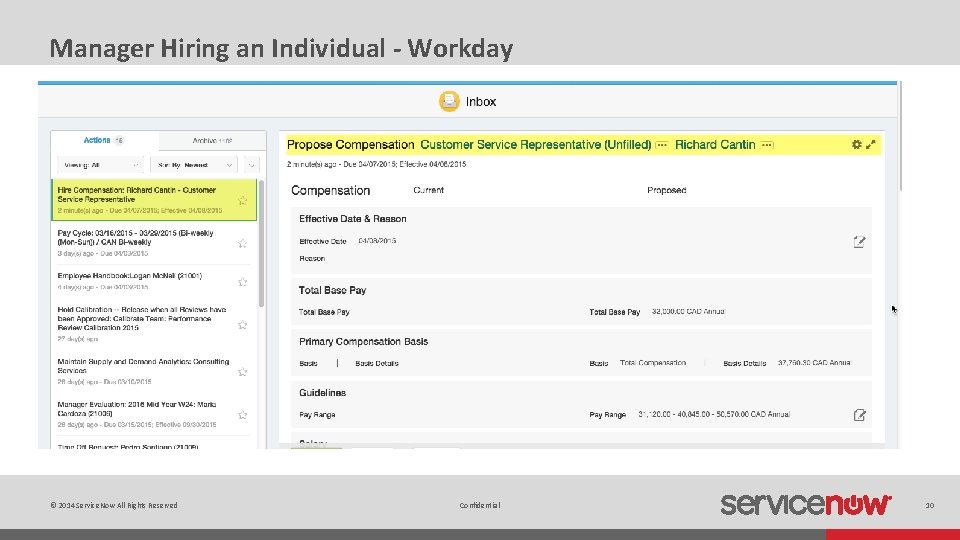960x540 pixels.
Task: Click the proposed pay range value text
Action: tap(714, 414)
